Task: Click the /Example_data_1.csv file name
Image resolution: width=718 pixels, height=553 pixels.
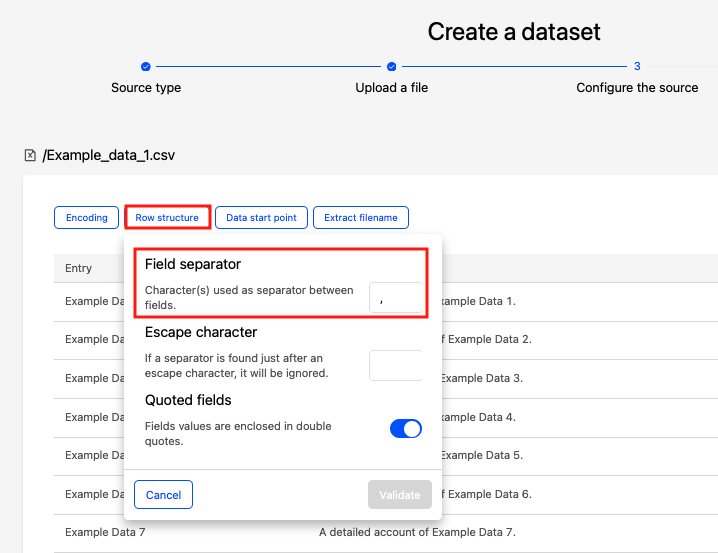Action: [x=109, y=155]
